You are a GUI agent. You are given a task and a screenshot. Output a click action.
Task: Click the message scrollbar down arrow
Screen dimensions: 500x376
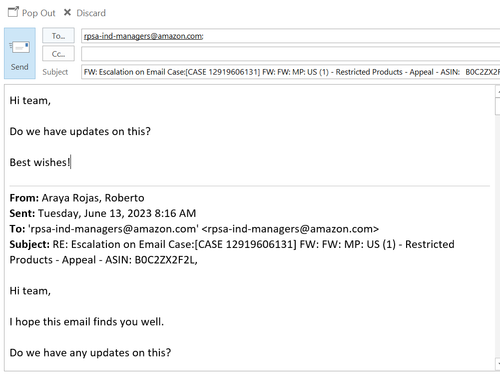point(498,364)
